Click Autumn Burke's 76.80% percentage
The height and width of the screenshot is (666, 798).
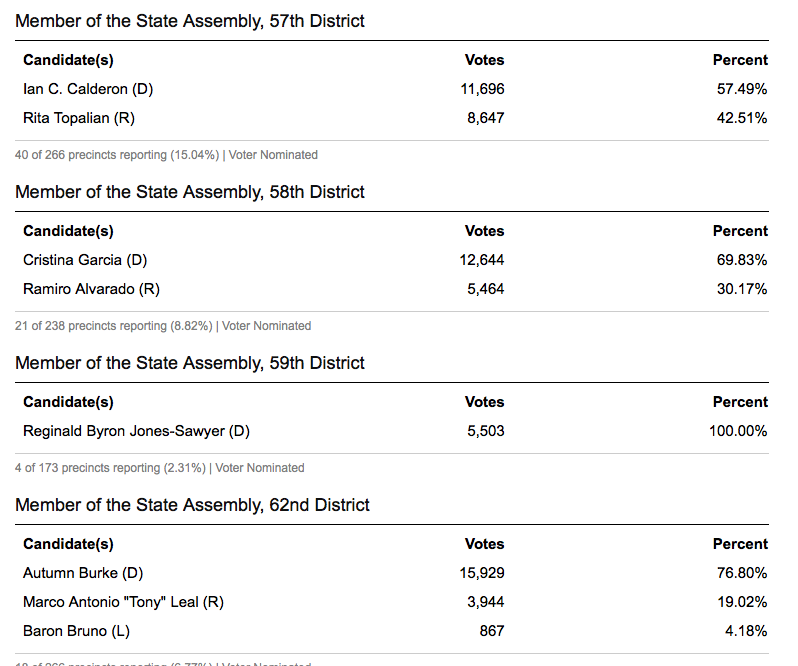click(742, 573)
